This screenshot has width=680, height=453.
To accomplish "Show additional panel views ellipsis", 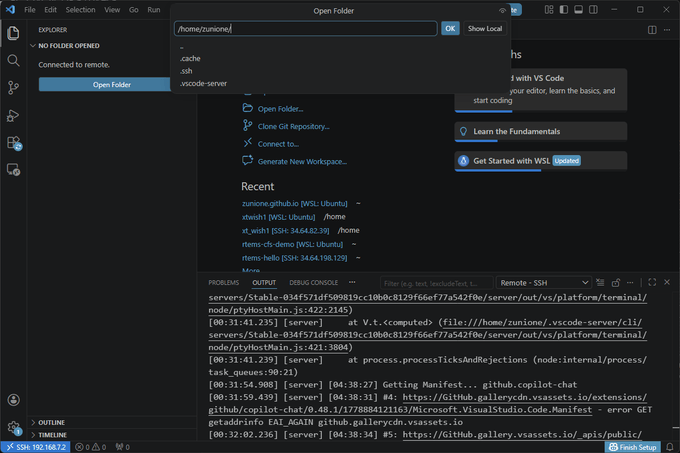I will (x=352, y=283).
